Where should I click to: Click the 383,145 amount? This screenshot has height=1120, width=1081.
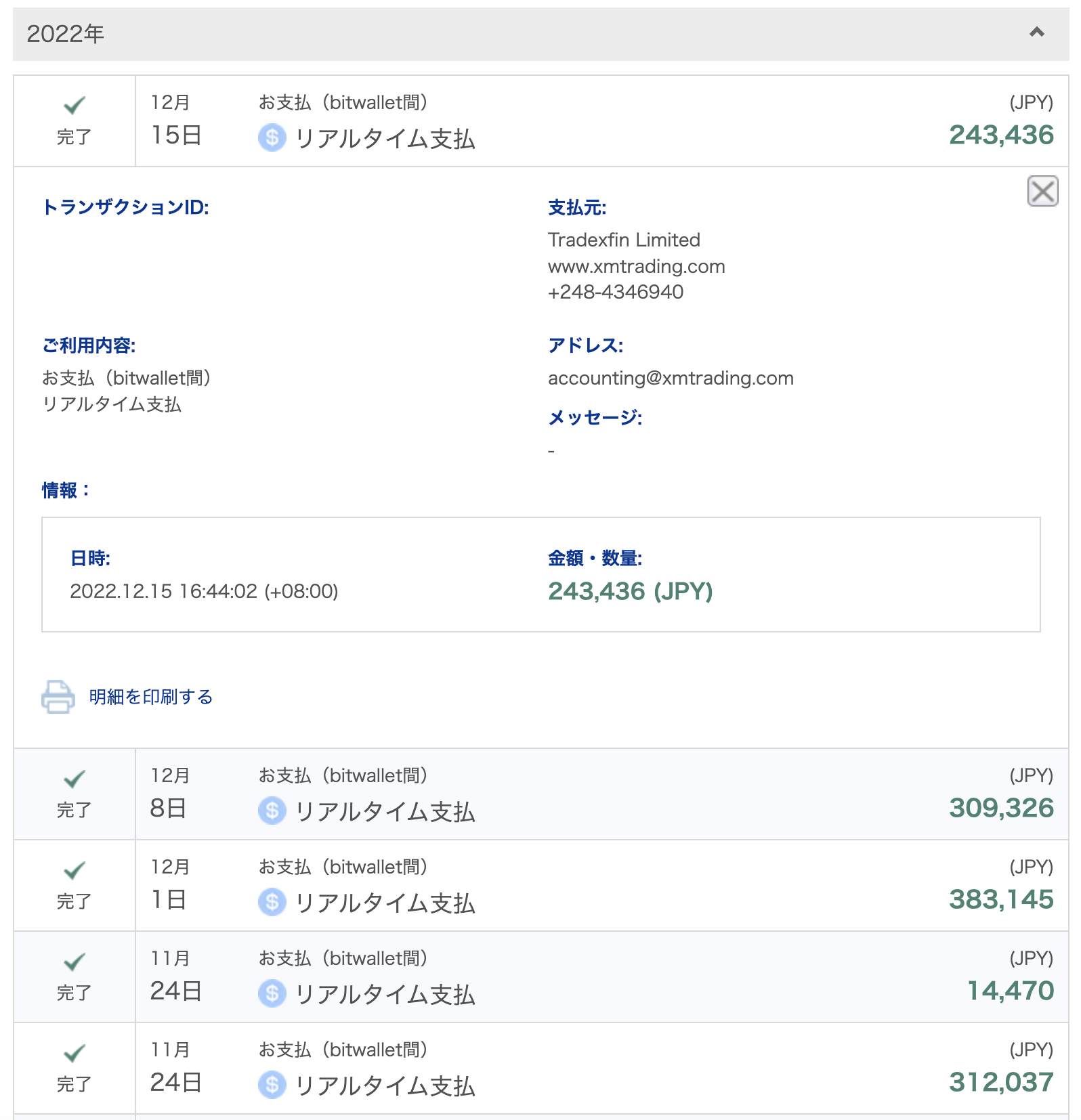1001,899
